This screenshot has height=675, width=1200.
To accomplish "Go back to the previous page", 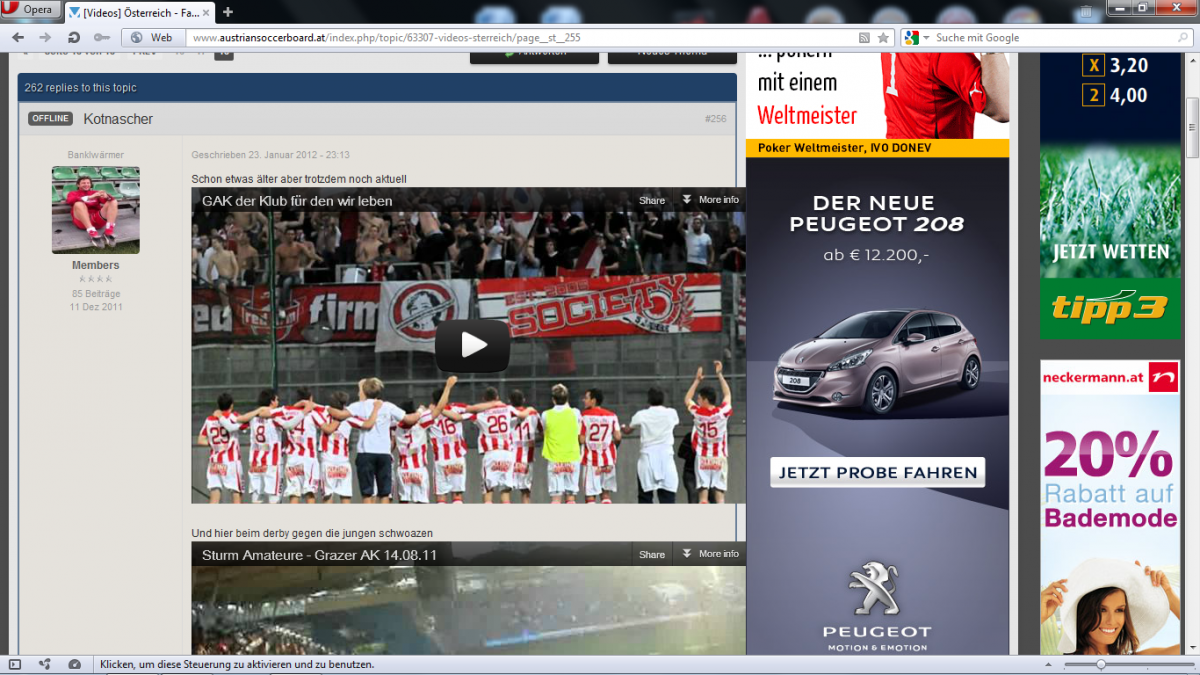I will click(18, 37).
